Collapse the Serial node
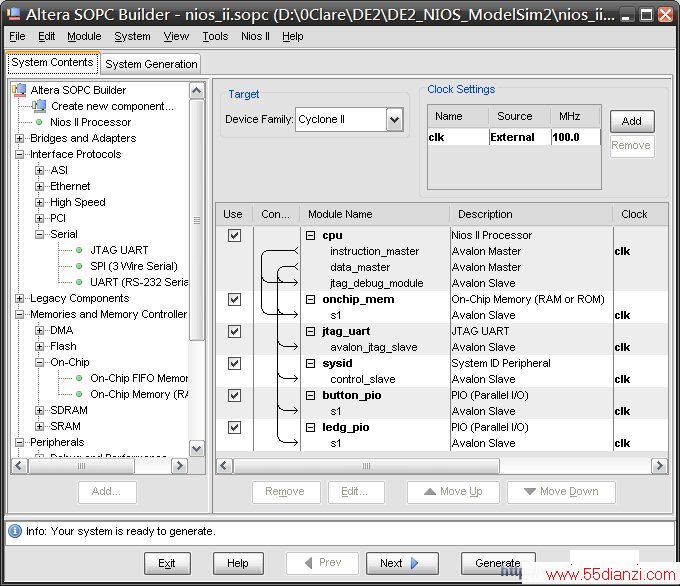 click(x=39, y=234)
